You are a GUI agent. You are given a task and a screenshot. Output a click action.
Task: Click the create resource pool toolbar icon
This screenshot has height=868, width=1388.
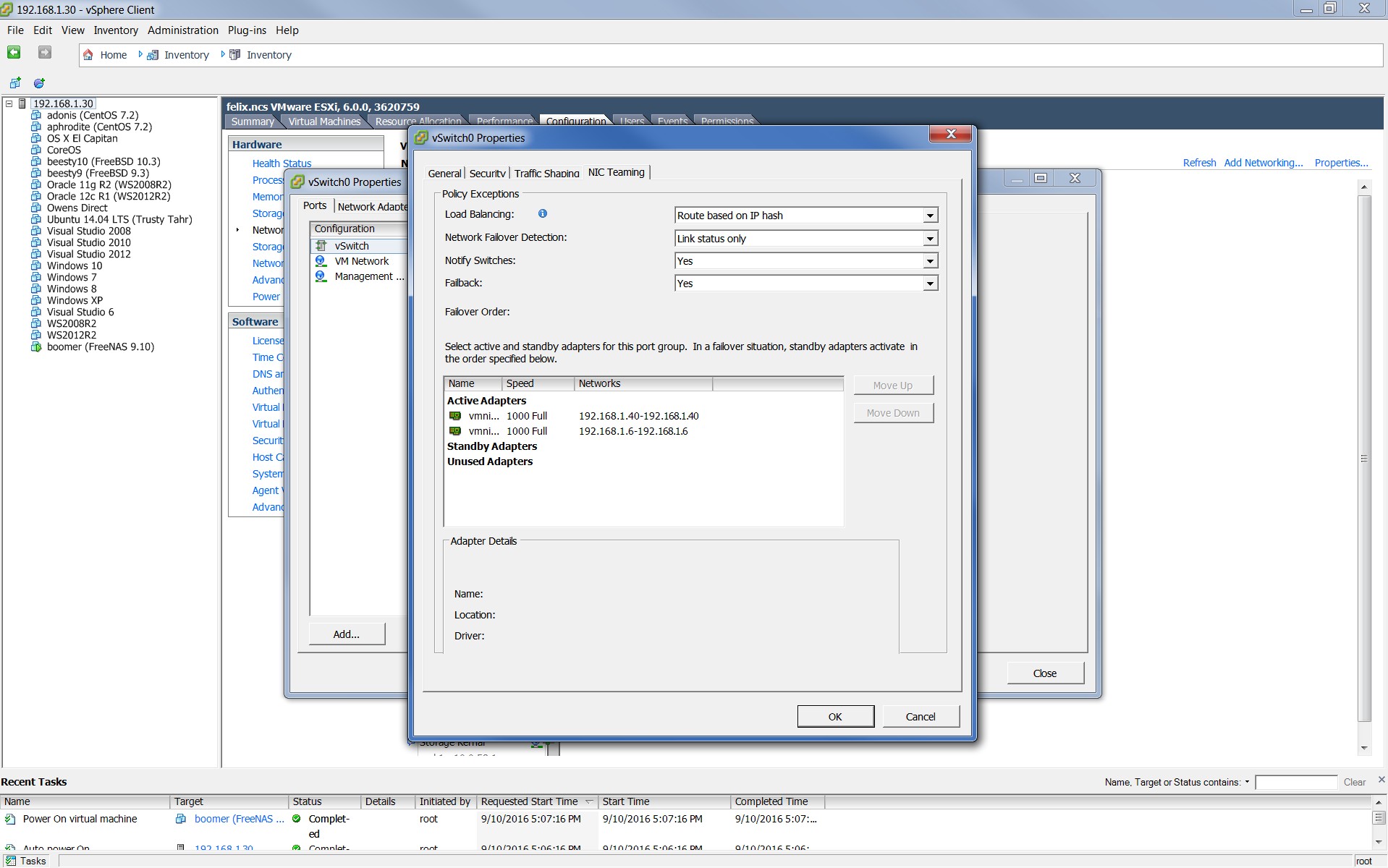click(39, 83)
